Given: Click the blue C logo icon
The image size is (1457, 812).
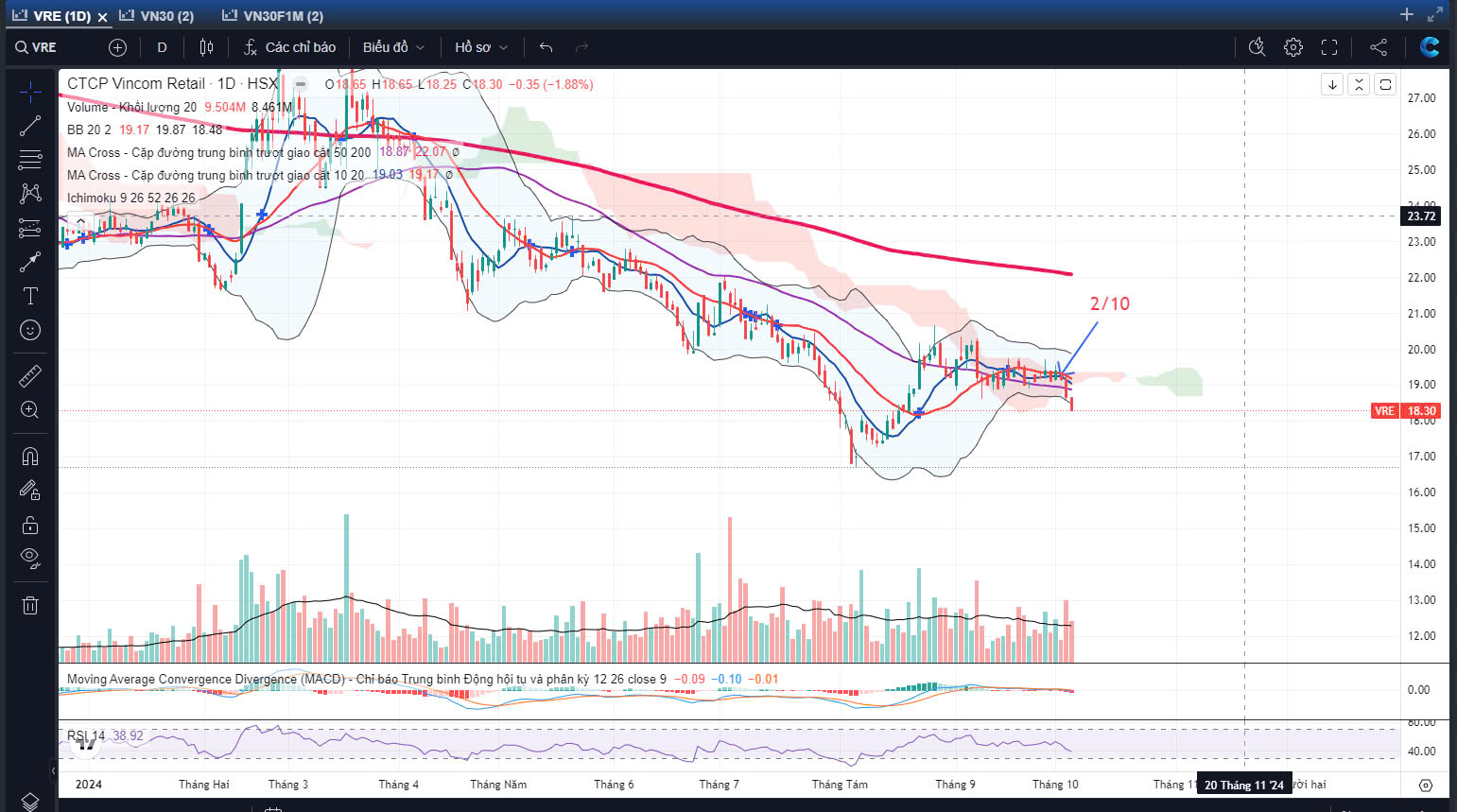Looking at the screenshot, I should (x=1430, y=46).
